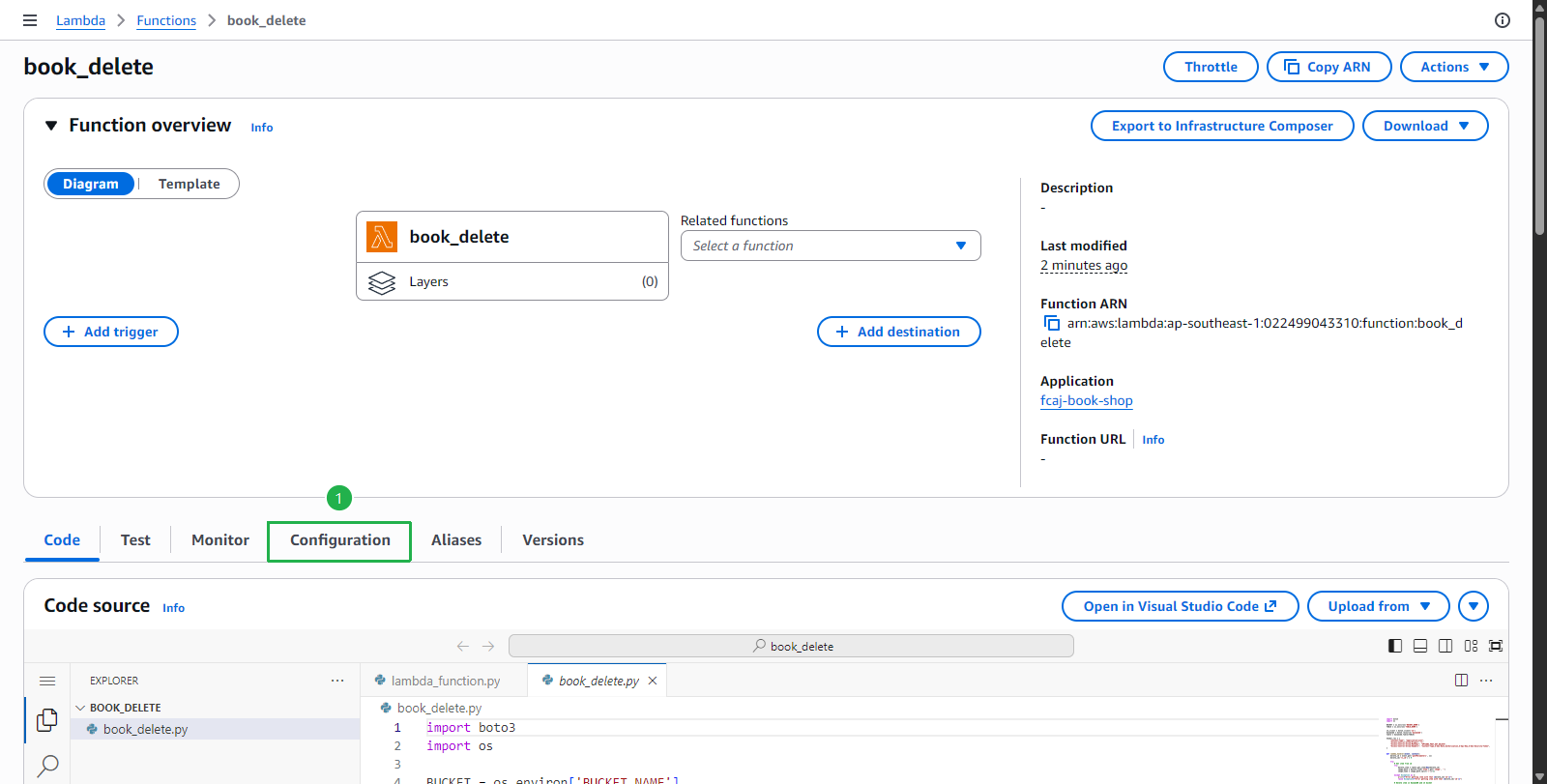This screenshot has width=1547, height=784.
Task: Click code line 2 'import os'
Action: 459,745
